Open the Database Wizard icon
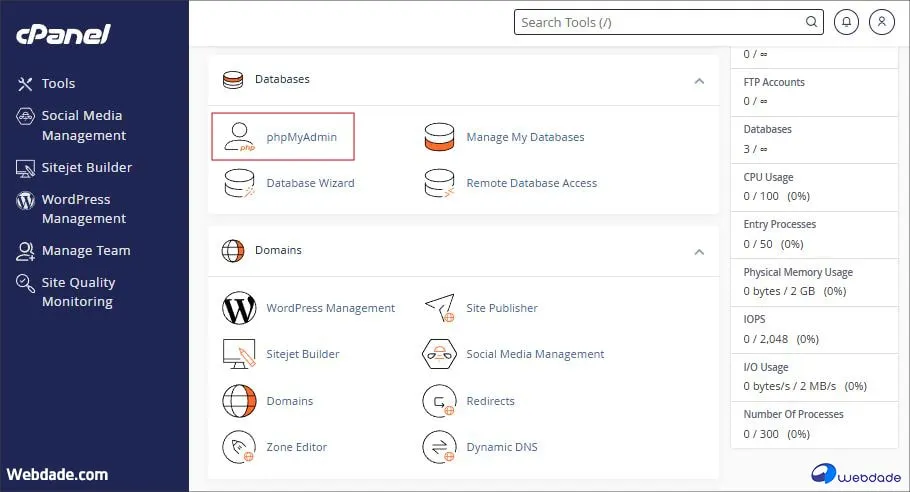This screenshot has height=492, width=910. pyautogui.click(x=240, y=183)
